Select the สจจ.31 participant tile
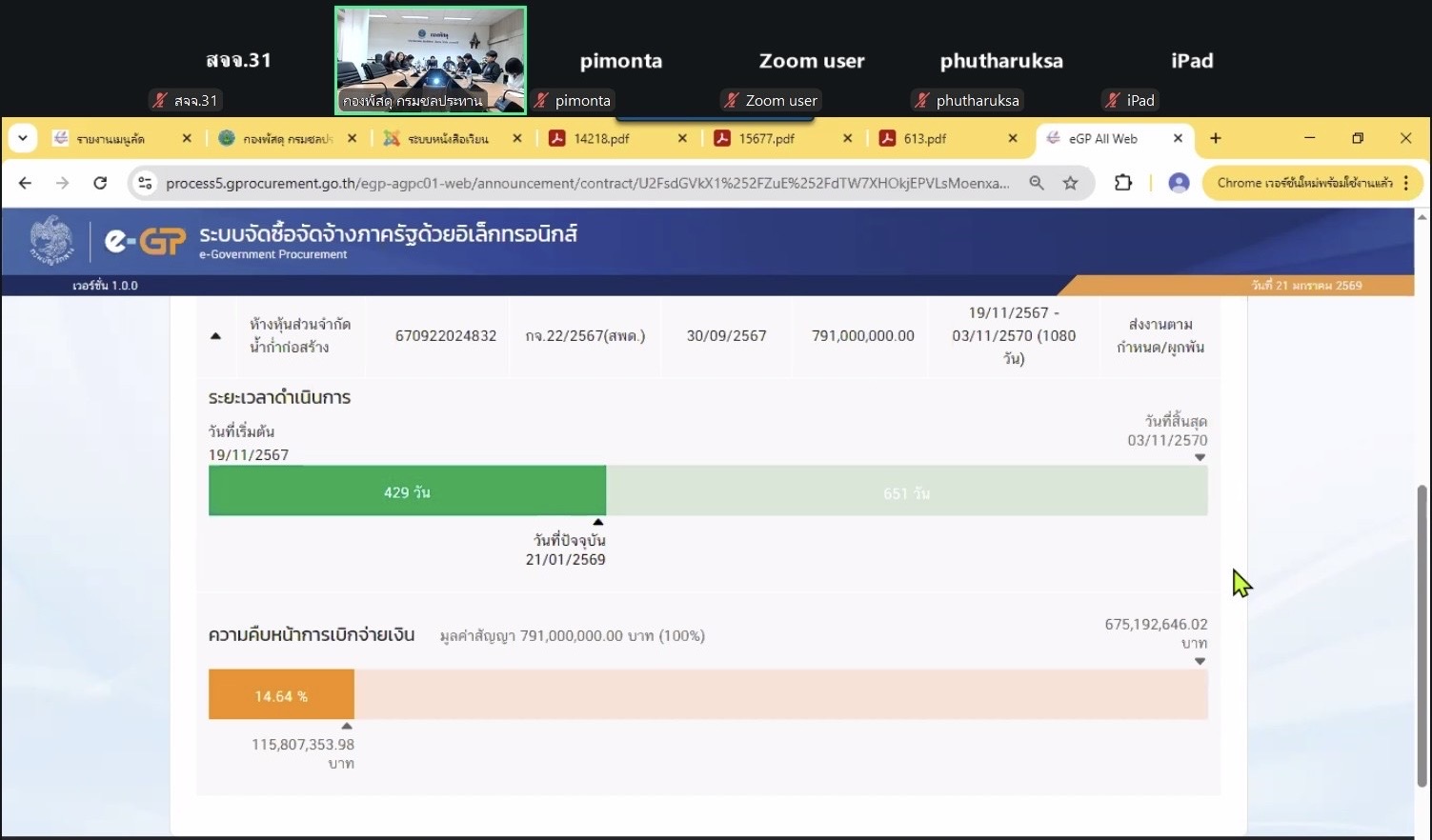Screen dimensions: 1432x840 tap(239, 61)
